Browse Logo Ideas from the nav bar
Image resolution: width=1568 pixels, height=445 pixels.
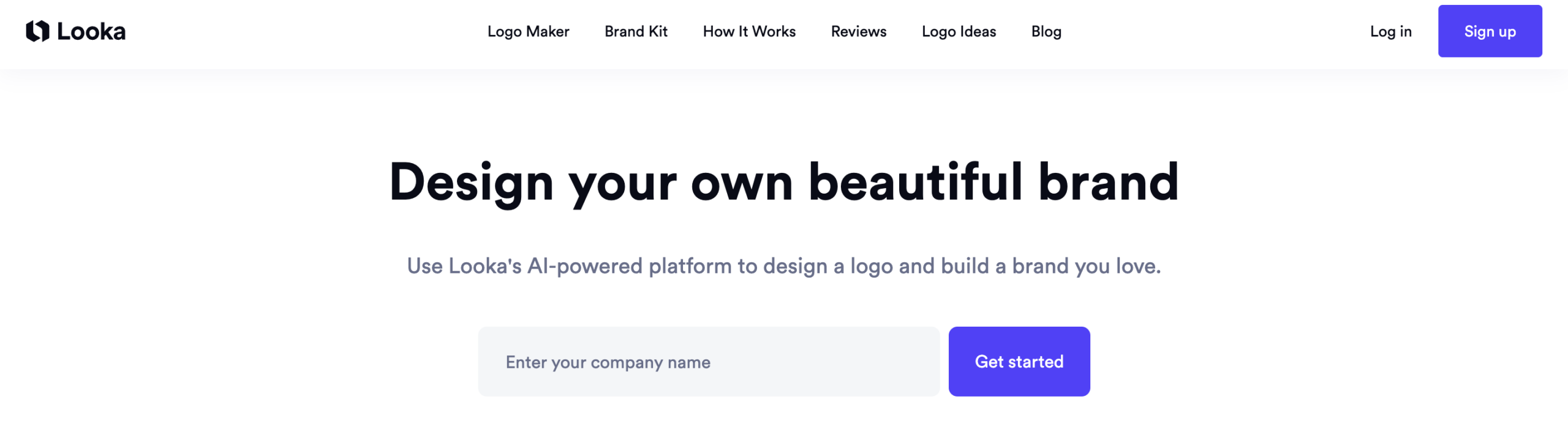coord(959,31)
